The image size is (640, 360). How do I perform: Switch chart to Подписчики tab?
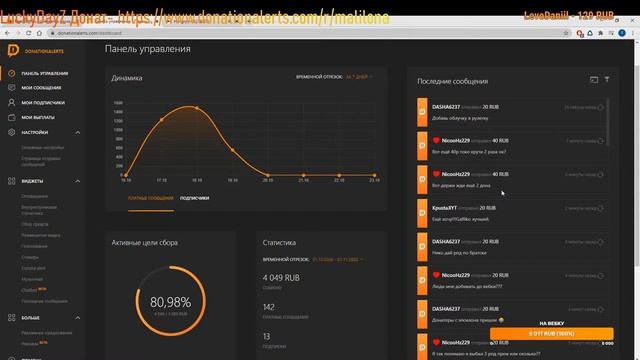(194, 198)
